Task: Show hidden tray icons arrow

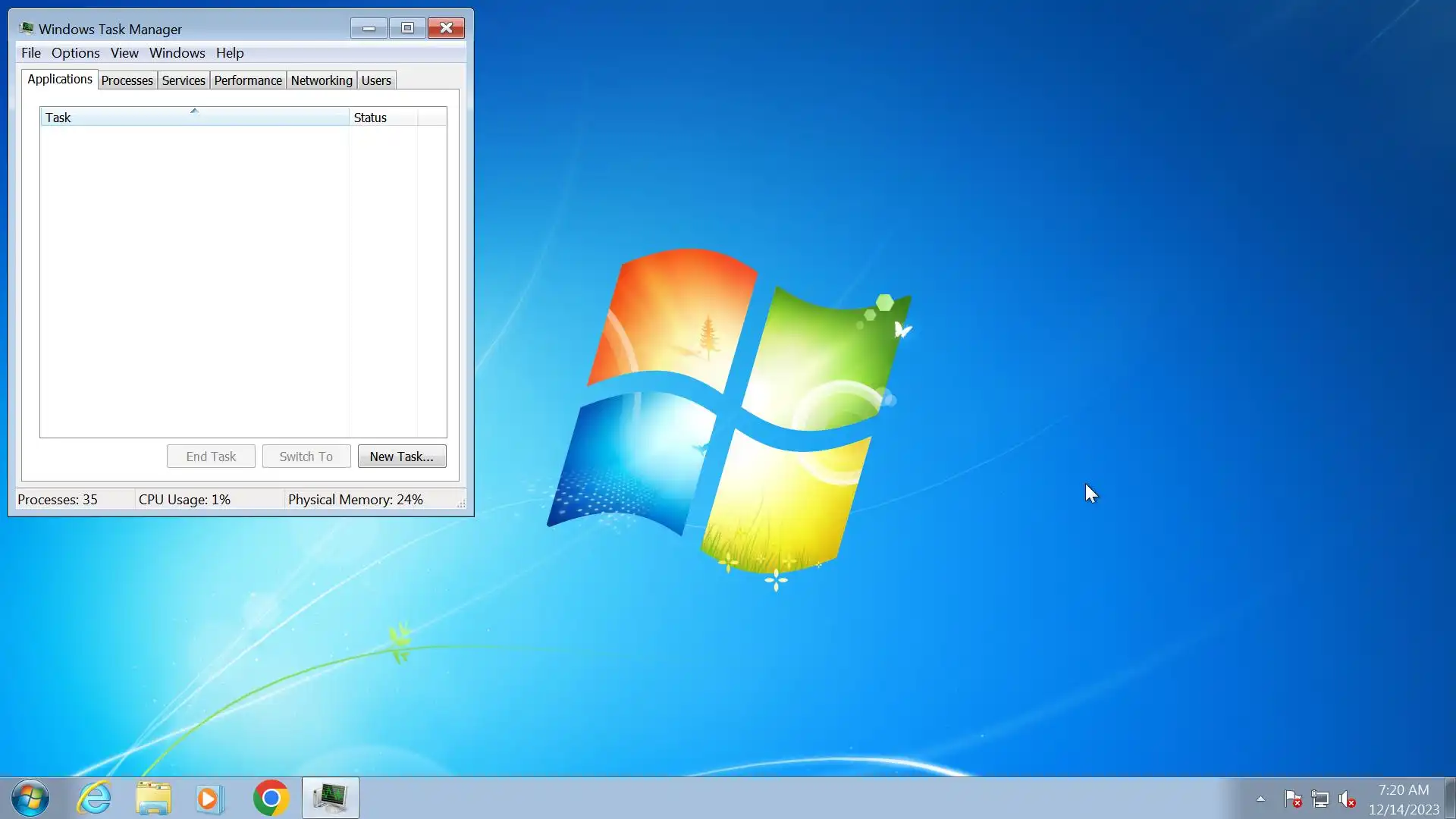Action: [1260, 799]
